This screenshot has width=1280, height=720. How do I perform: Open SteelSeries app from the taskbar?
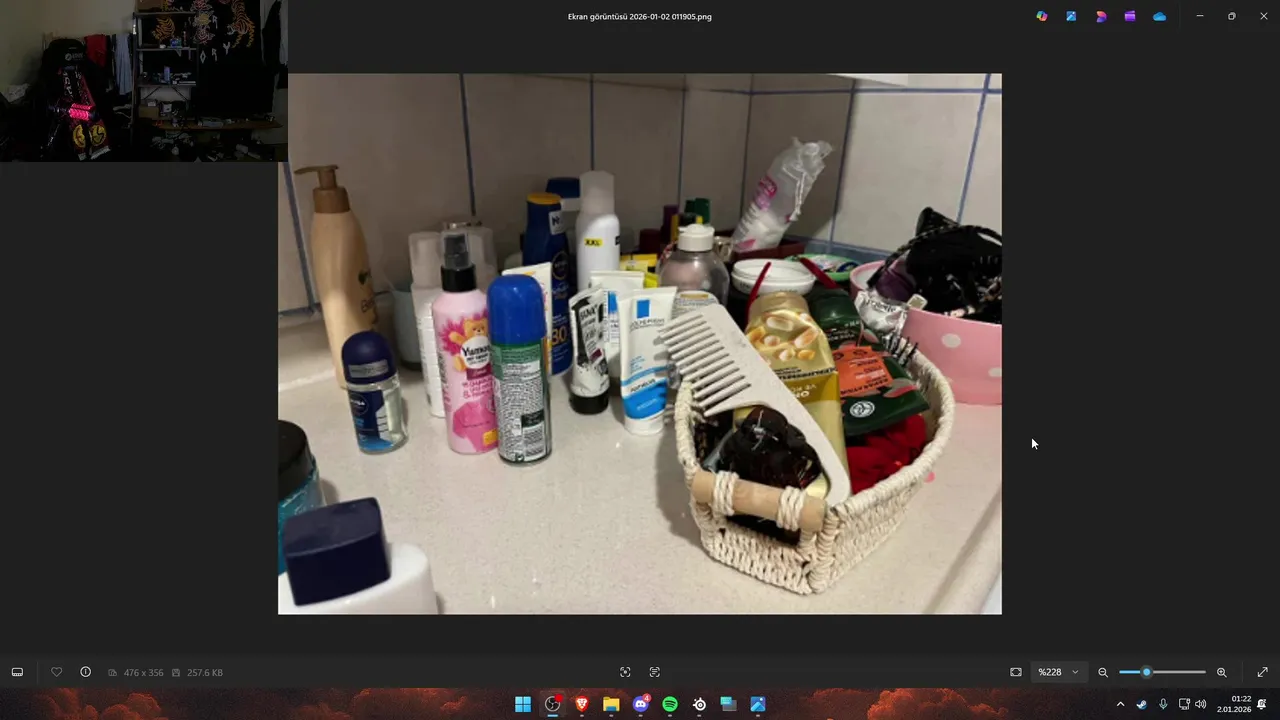tap(700, 704)
